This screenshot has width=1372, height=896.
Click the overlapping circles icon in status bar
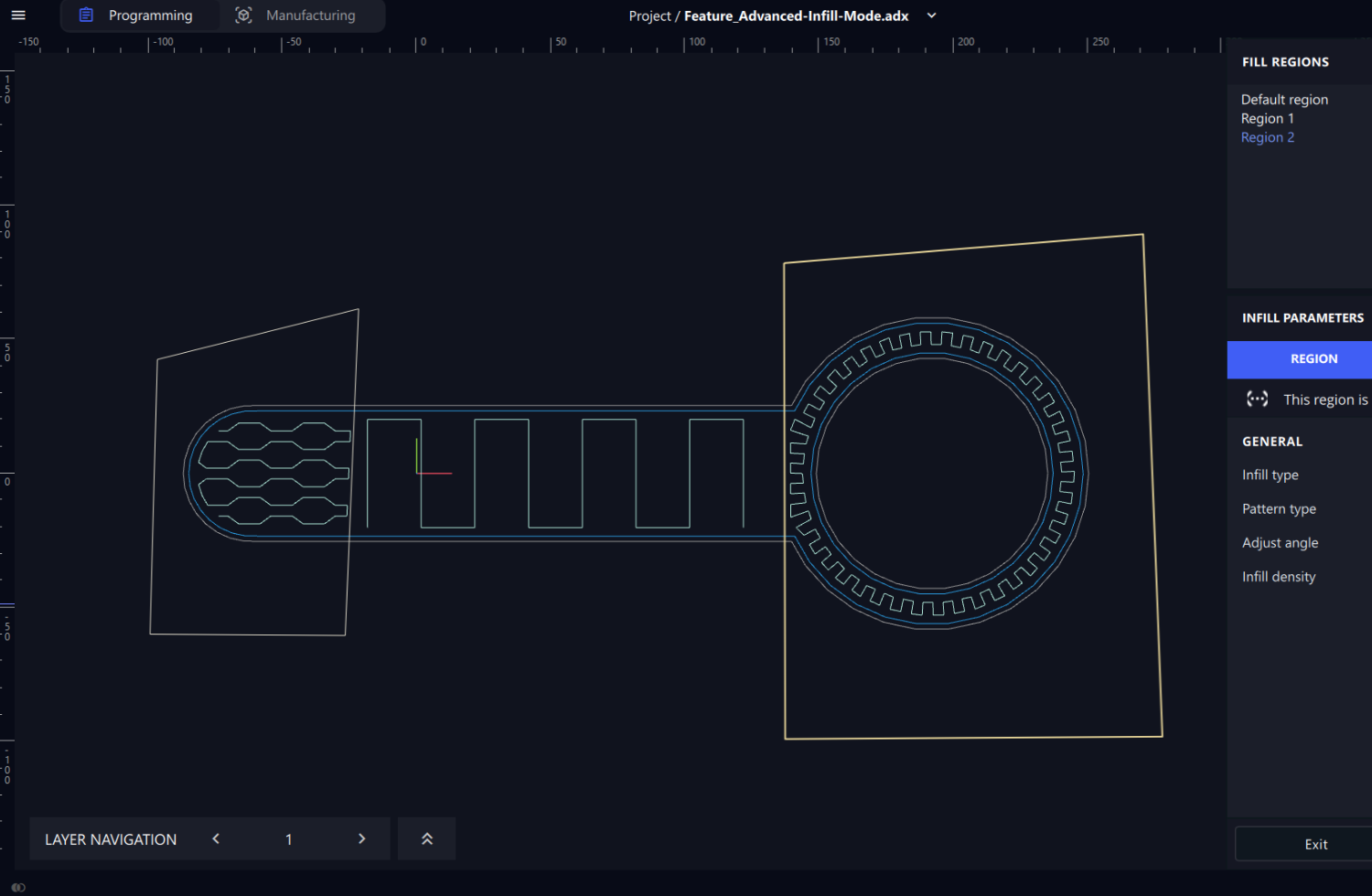pyautogui.click(x=18, y=887)
